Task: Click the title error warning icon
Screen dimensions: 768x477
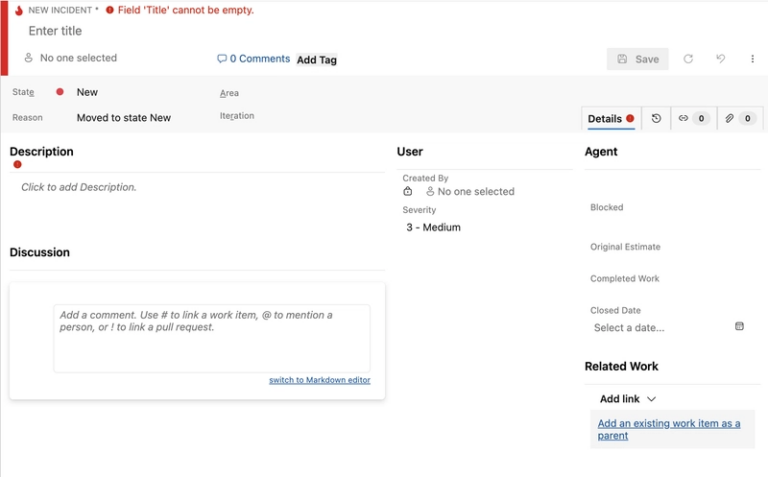Action: (x=110, y=10)
